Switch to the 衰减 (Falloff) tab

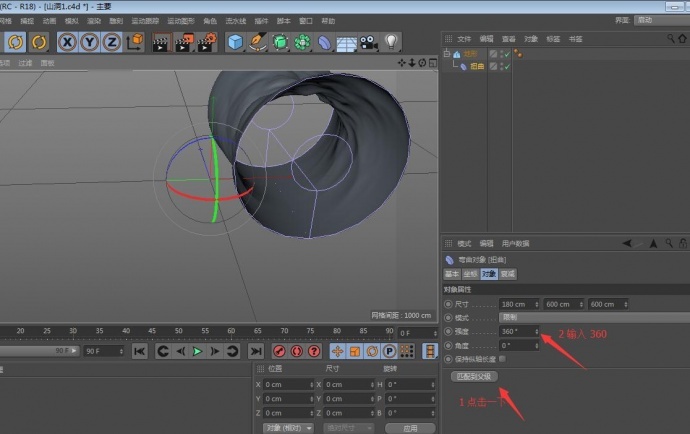tap(507, 274)
